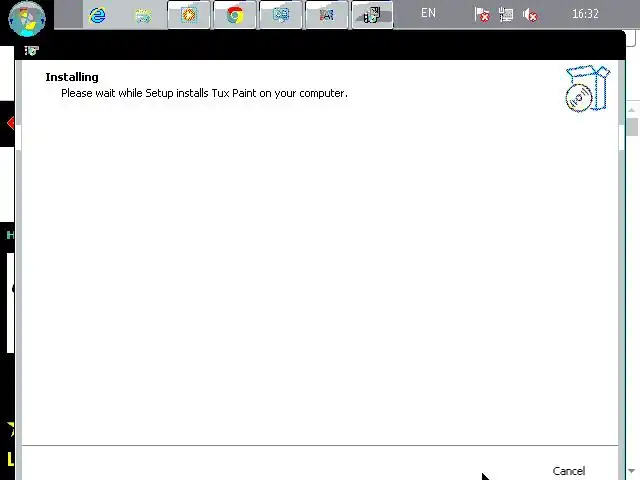The width and height of the screenshot is (640, 480).
Task: Open the taskbar button showing the letter A
Action: pyautogui.click(x=327, y=15)
